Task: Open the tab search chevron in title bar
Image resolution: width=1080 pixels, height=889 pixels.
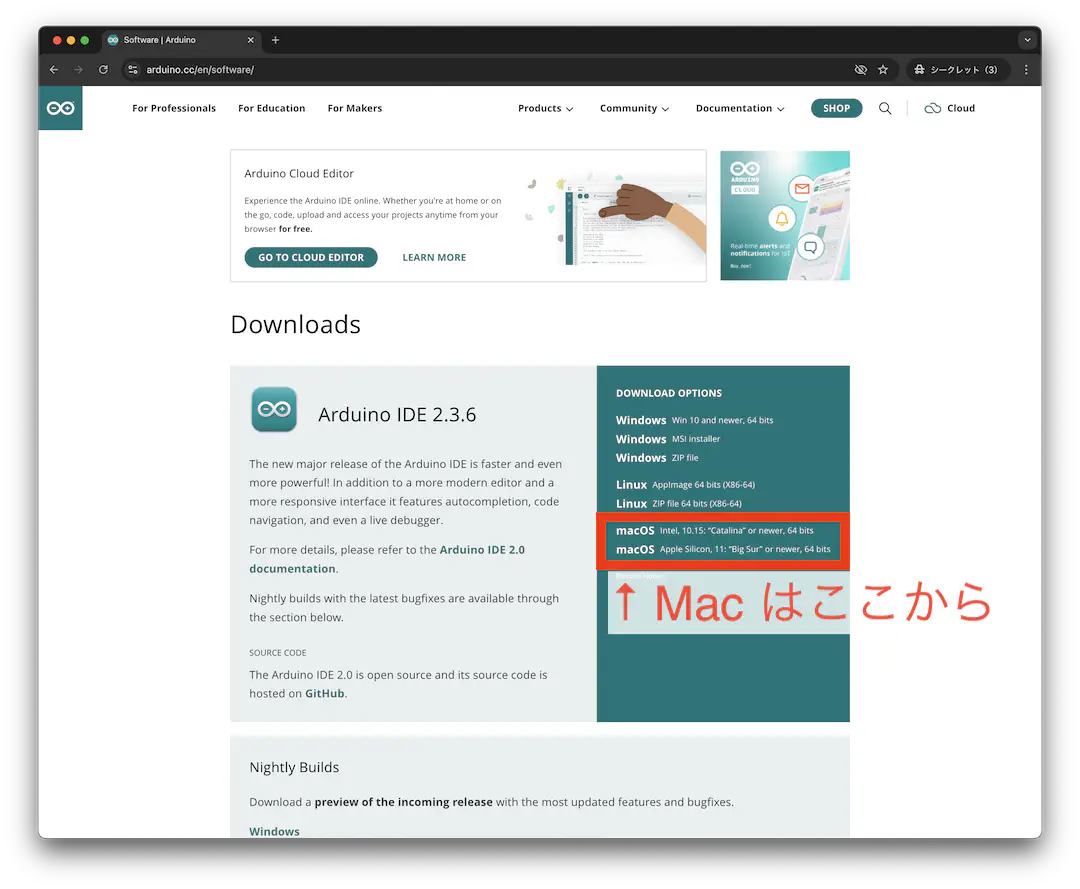Action: tap(1027, 40)
